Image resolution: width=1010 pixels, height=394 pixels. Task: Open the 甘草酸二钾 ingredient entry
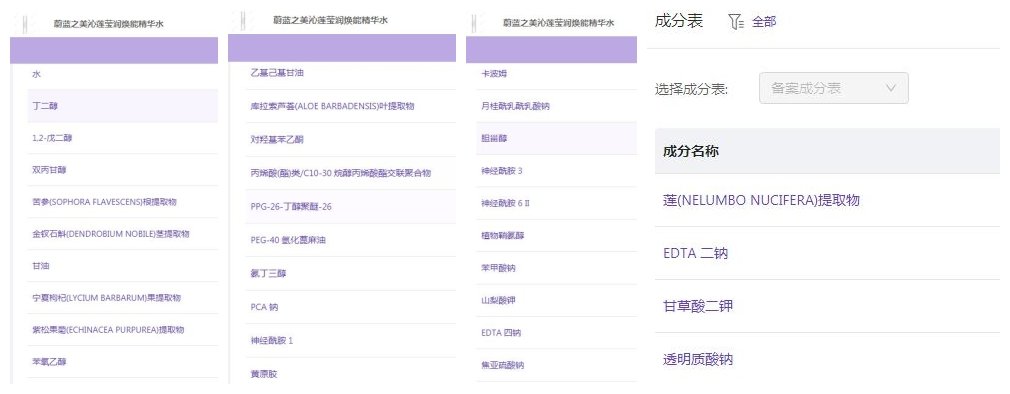pos(698,306)
